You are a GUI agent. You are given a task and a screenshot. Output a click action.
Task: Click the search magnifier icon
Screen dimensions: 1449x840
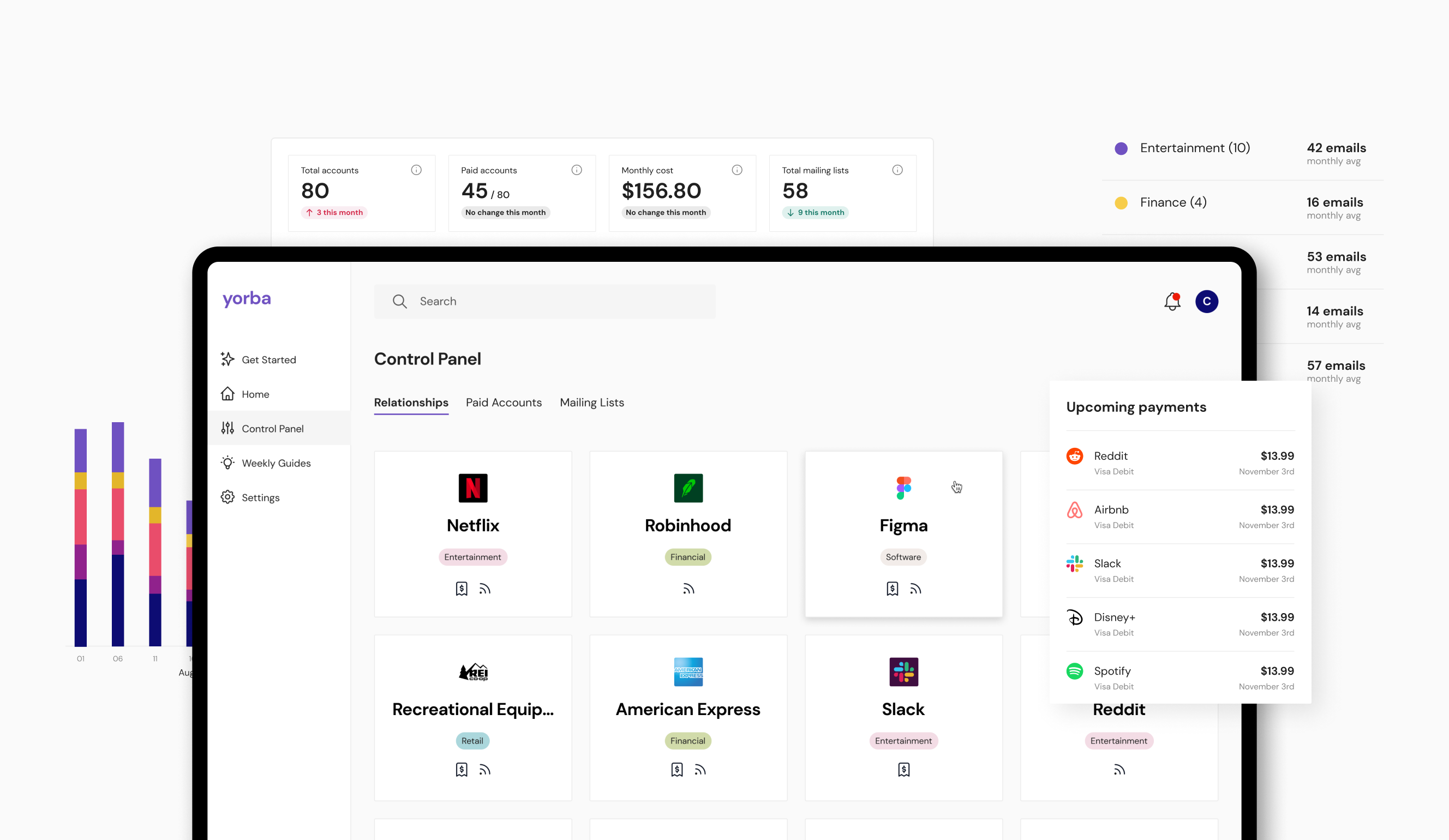(x=400, y=301)
